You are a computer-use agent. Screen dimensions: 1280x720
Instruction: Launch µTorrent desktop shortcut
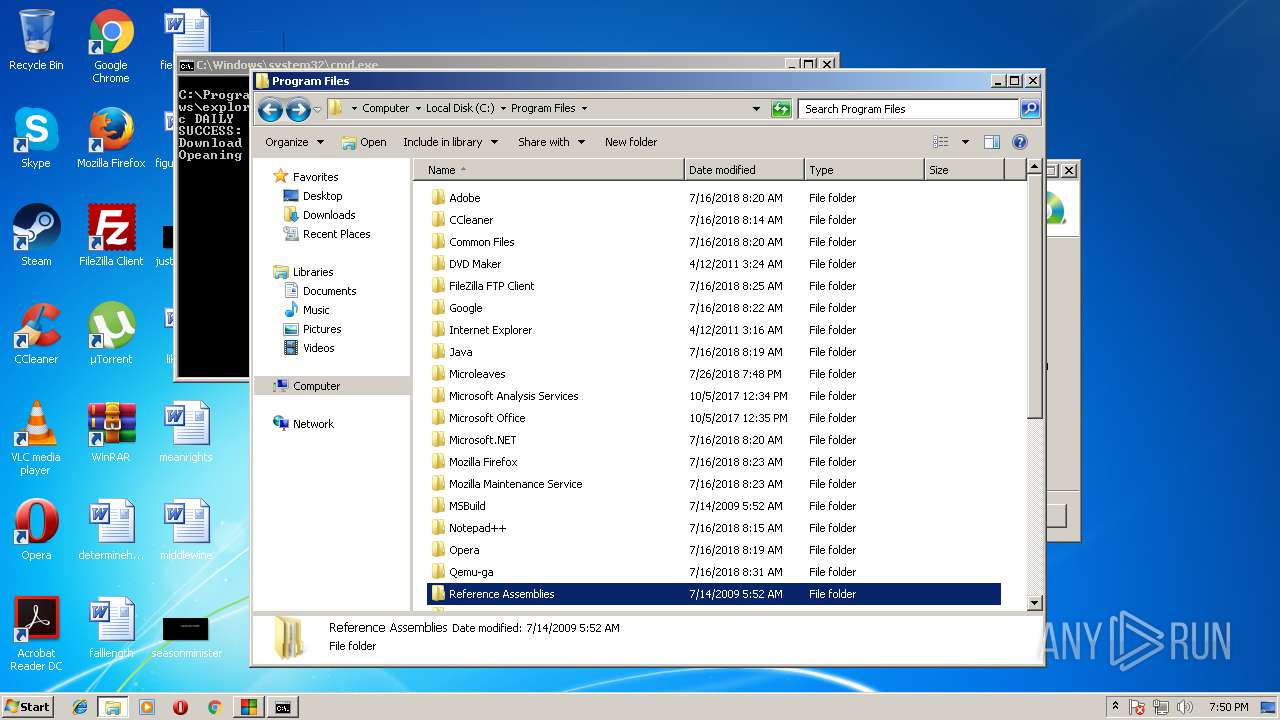pos(111,334)
